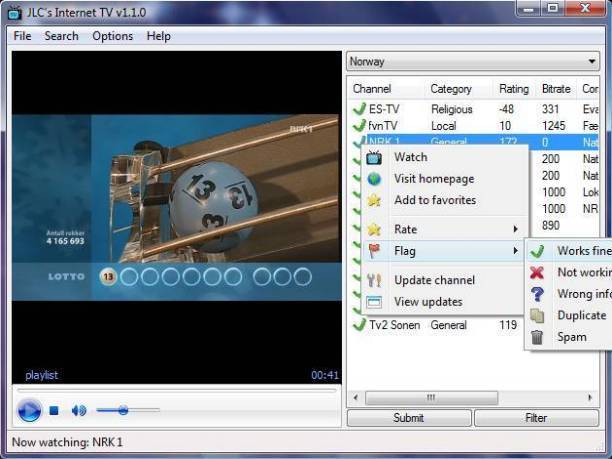This screenshot has height=459, width=612.
Task: Choose Watch from the context menu
Action: coord(446,157)
